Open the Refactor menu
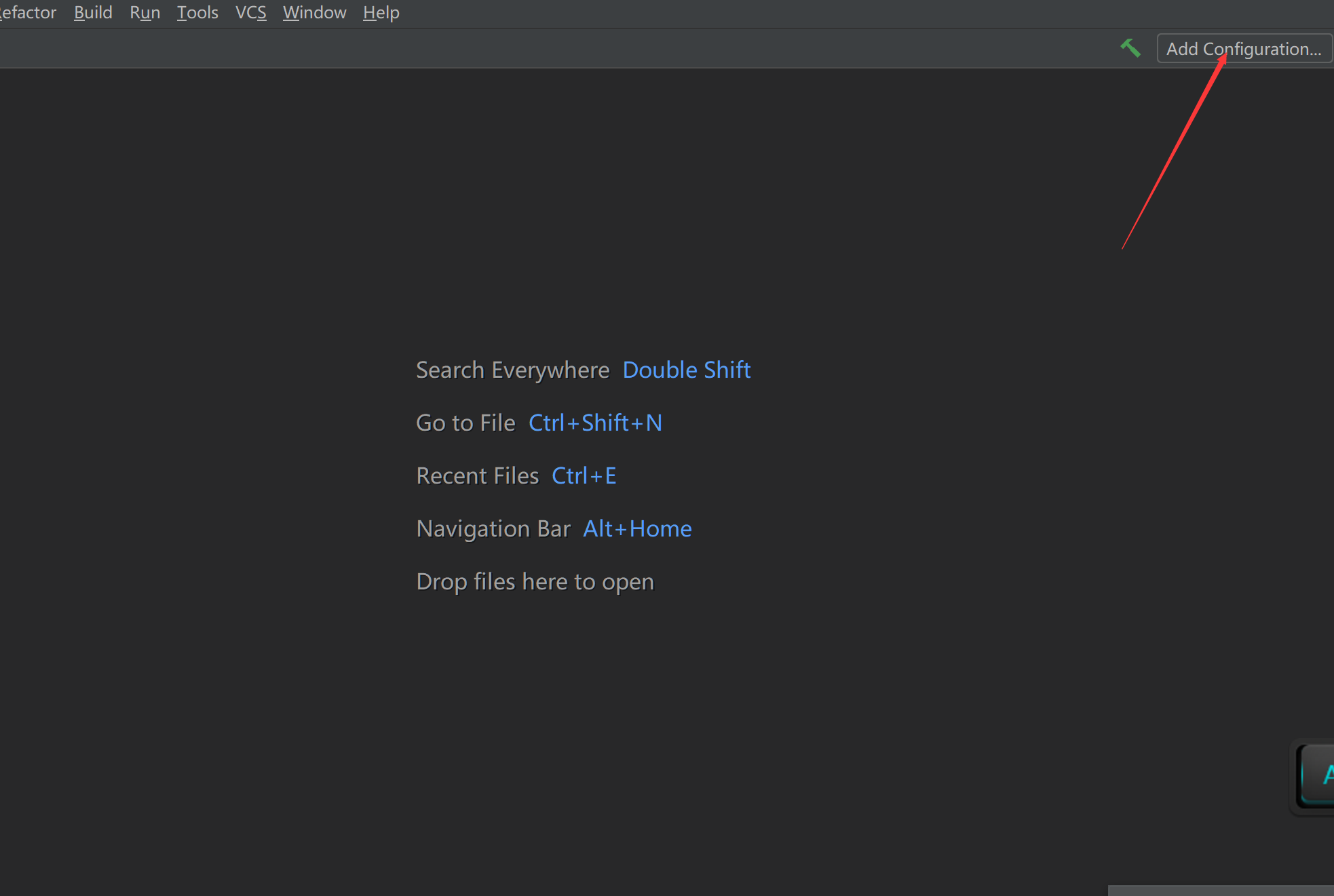The image size is (1334, 896). tap(27, 12)
